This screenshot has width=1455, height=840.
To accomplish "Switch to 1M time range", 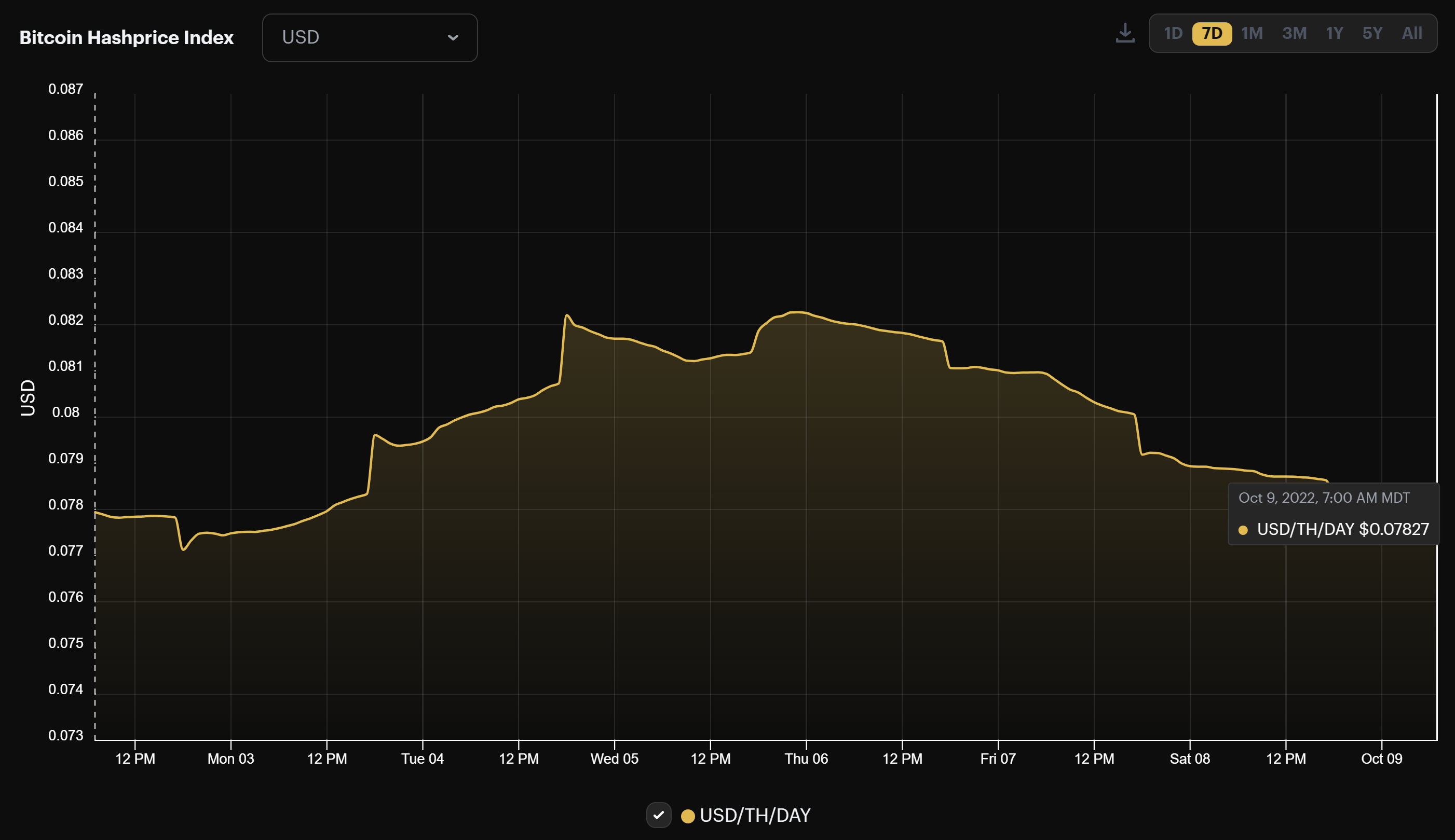I will pyautogui.click(x=1252, y=33).
